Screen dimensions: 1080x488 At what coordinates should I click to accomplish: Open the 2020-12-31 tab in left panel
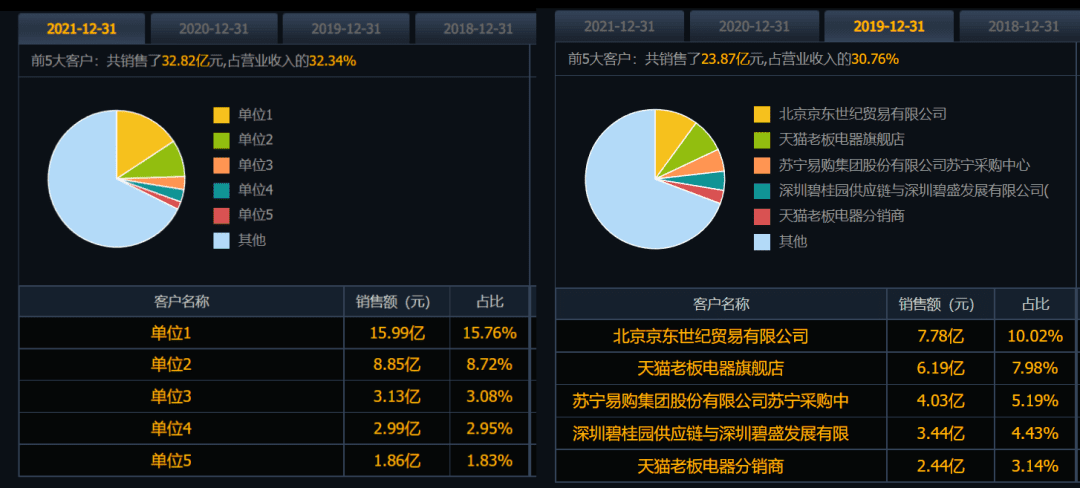pyautogui.click(x=212, y=28)
